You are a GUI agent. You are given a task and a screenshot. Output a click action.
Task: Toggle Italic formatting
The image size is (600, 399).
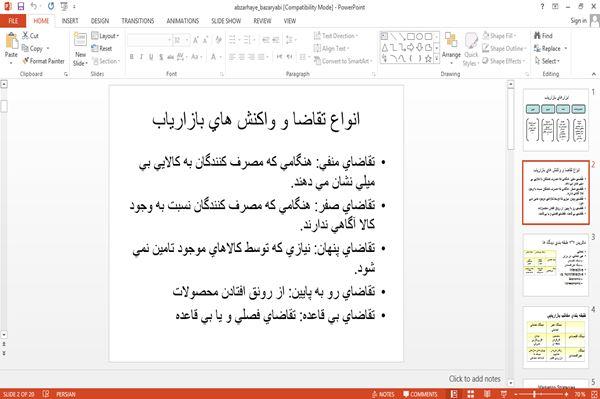tap(141, 57)
